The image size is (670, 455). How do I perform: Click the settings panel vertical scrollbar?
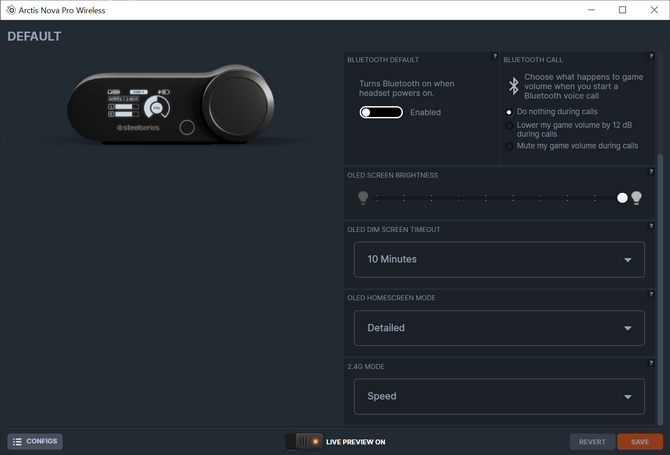point(661,290)
